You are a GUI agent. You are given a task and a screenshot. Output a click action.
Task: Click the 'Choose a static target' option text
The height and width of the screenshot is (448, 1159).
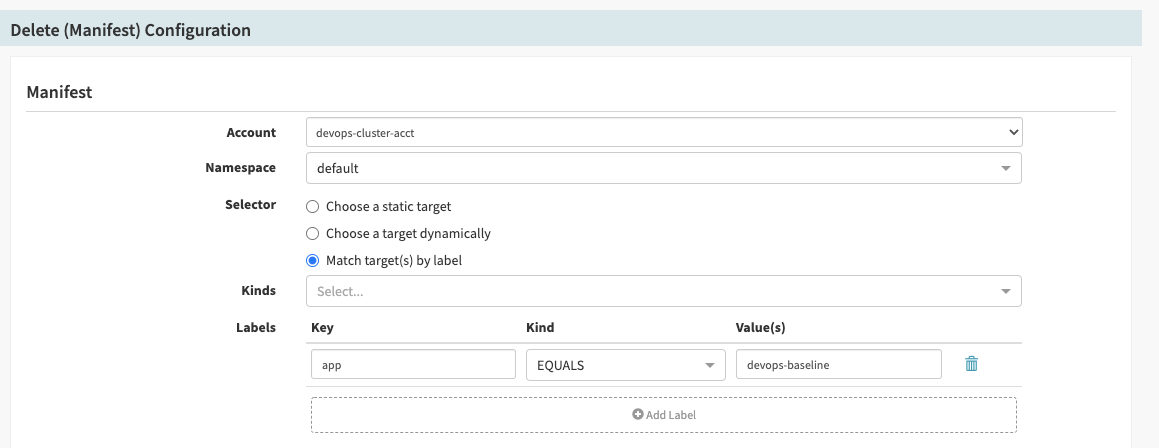pos(388,207)
